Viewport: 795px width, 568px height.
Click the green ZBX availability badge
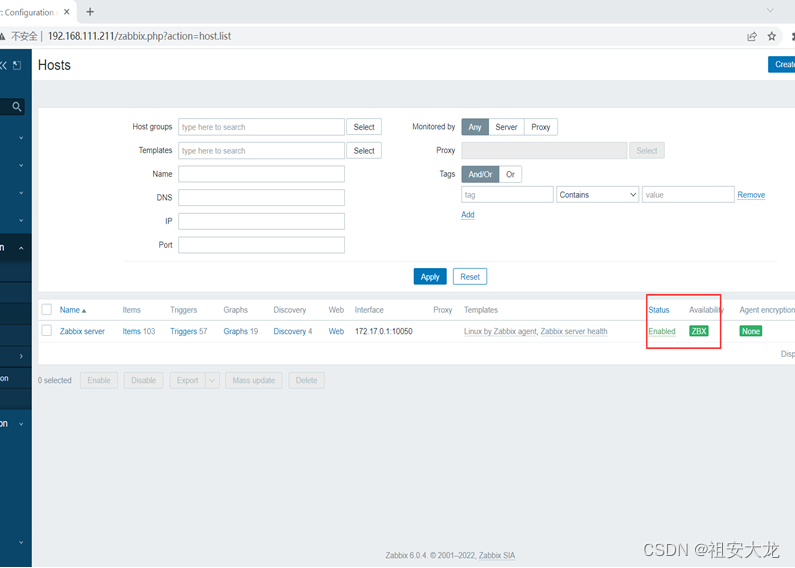click(x=699, y=331)
